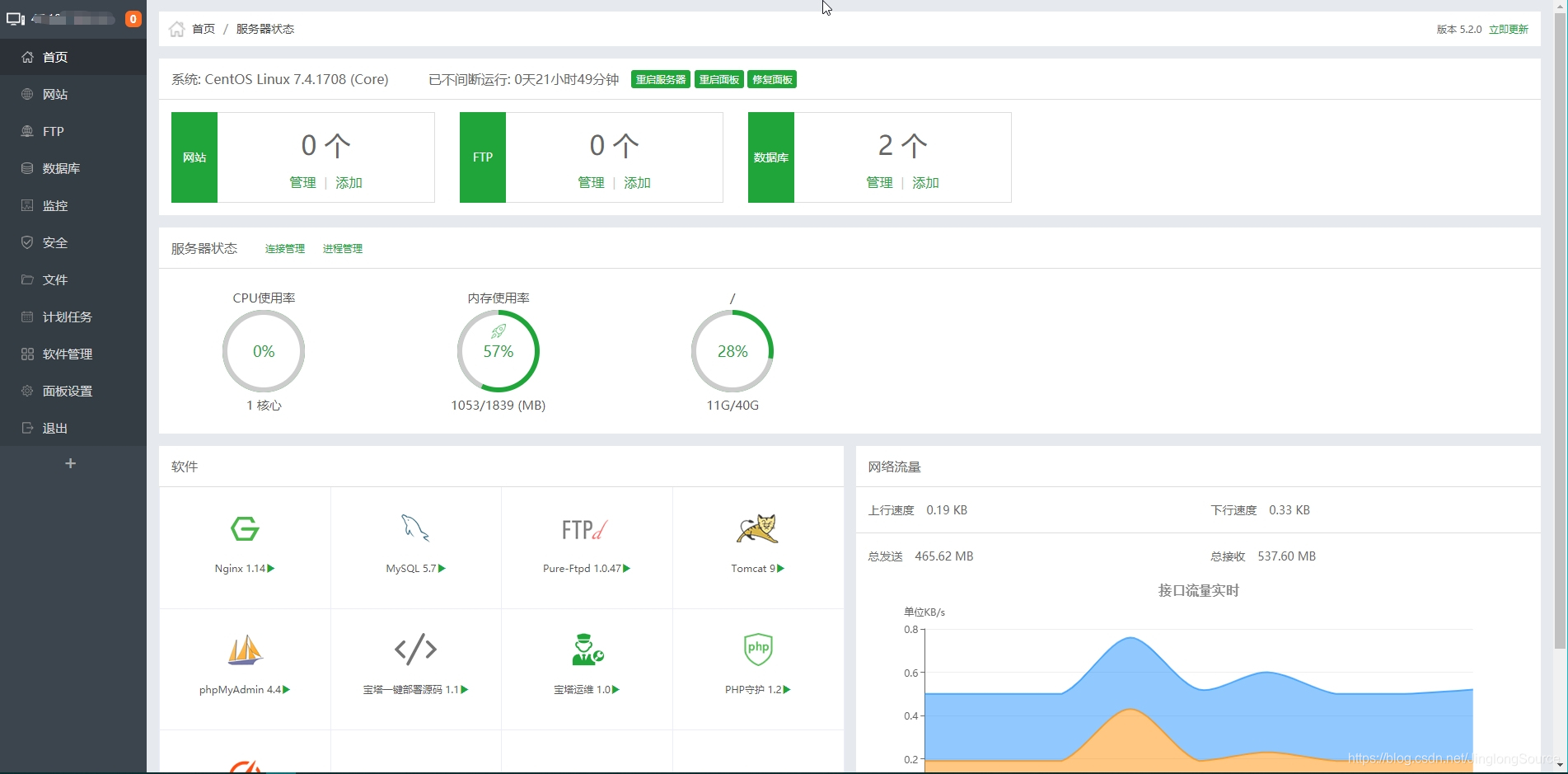Click the 上行速度 0.19 KB value
Viewport: 1568px width, 774px height.
[x=947, y=510]
